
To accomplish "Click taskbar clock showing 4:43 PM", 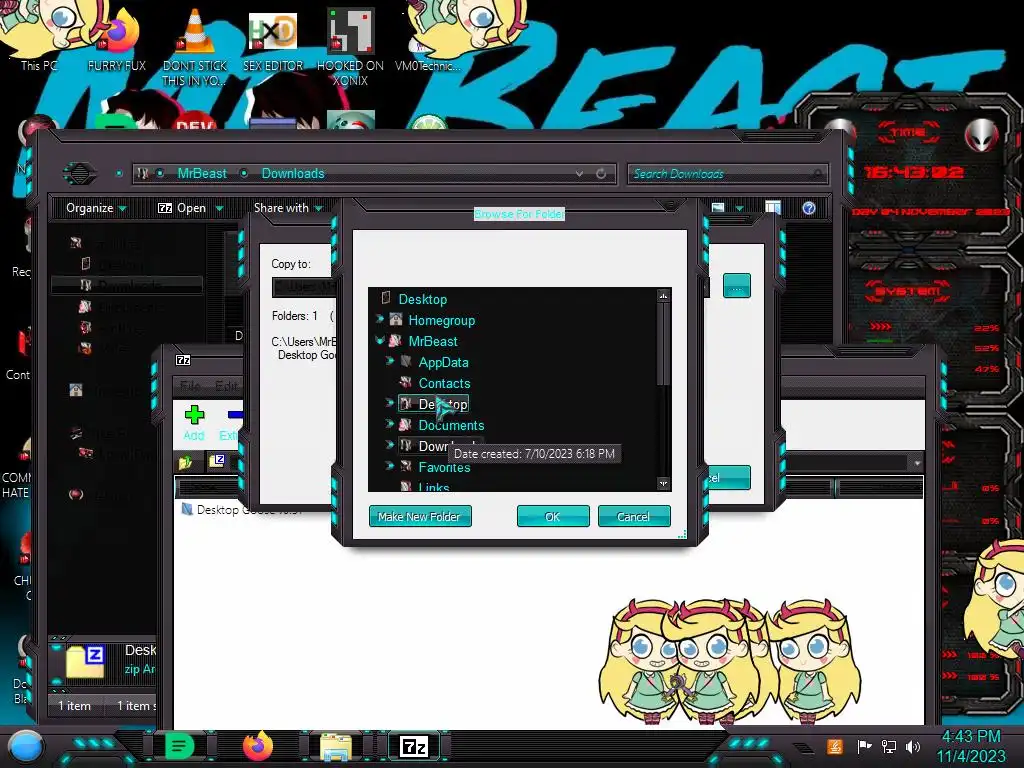I will [x=970, y=746].
